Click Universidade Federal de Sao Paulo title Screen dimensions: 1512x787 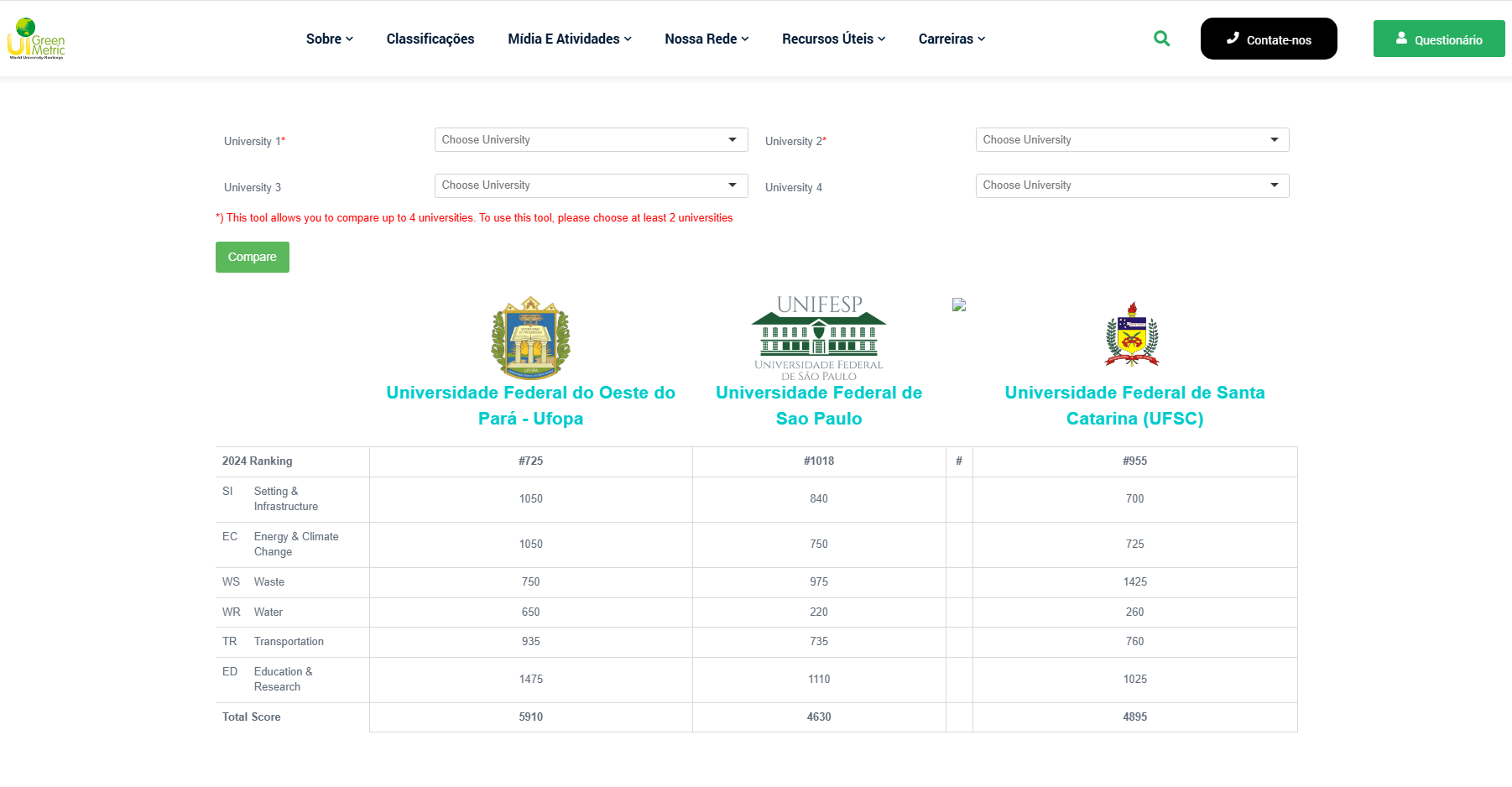click(819, 405)
